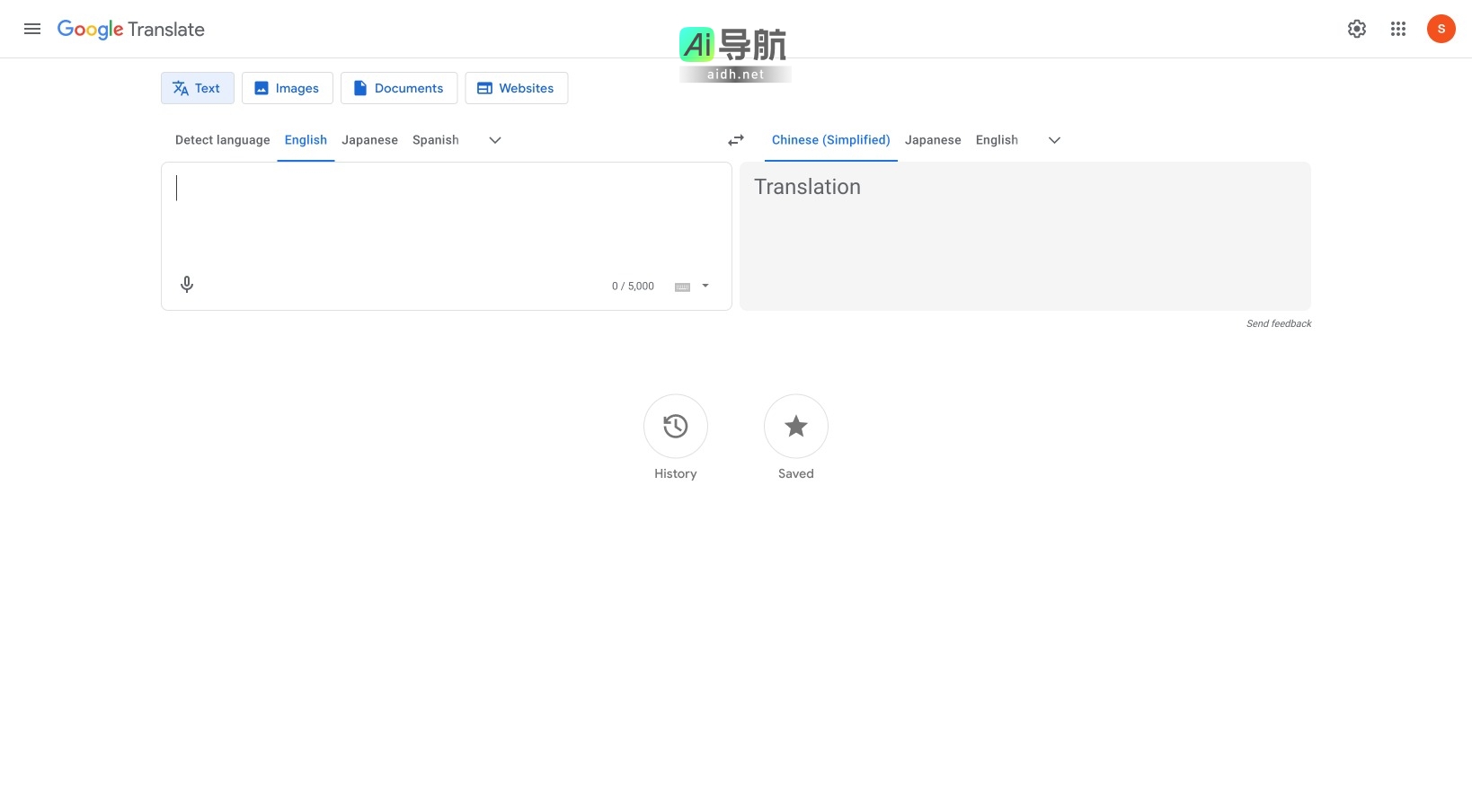Set target language to English

click(x=997, y=140)
